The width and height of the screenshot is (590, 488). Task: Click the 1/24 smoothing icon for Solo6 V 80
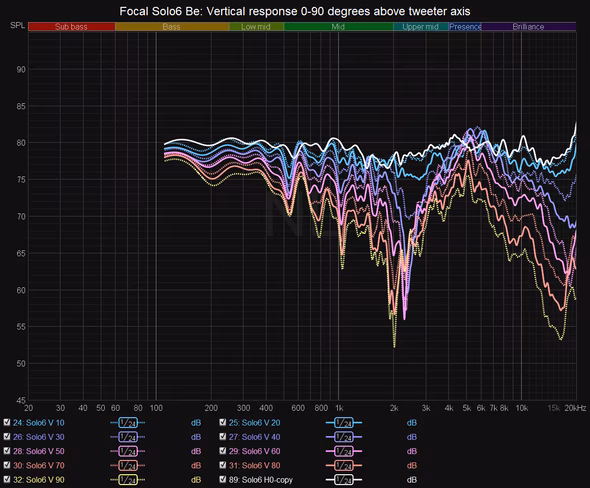click(x=344, y=466)
